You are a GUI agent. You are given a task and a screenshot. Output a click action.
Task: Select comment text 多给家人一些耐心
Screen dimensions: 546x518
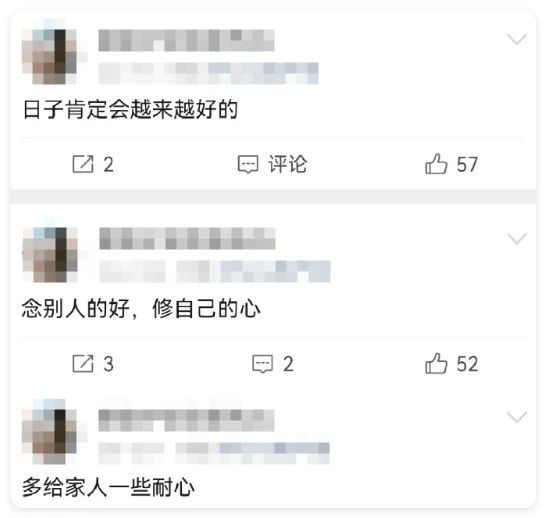click(x=108, y=487)
